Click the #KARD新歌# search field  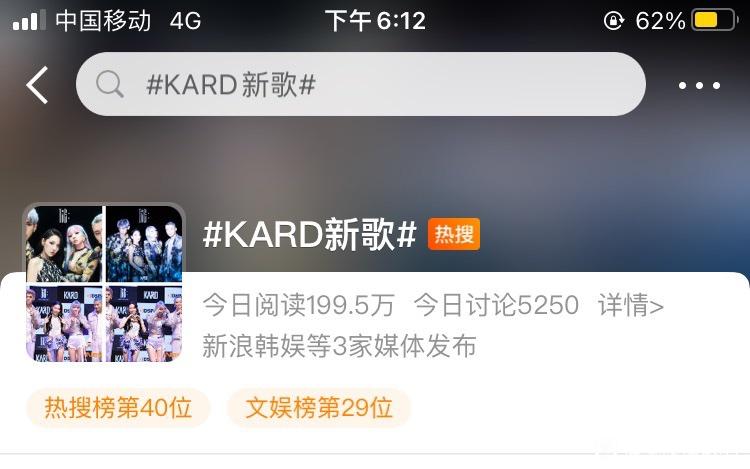[x=361, y=84]
